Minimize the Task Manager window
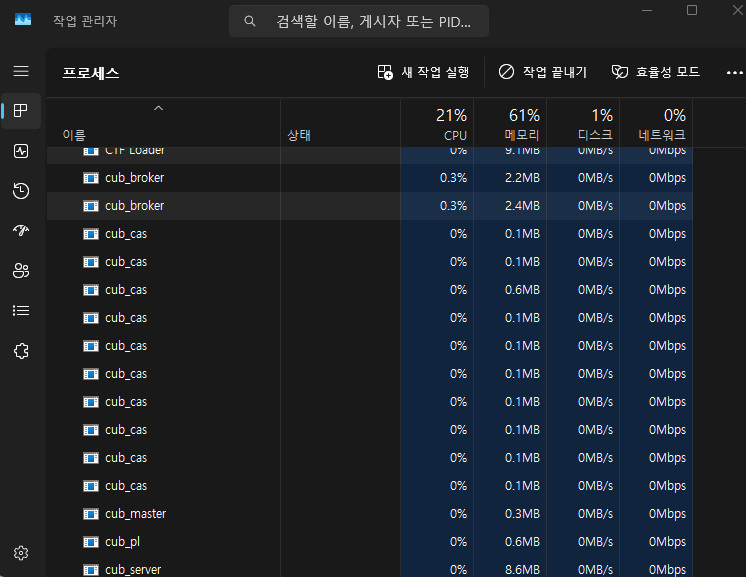This screenshot has height=577, width=746. click(647, 10)
